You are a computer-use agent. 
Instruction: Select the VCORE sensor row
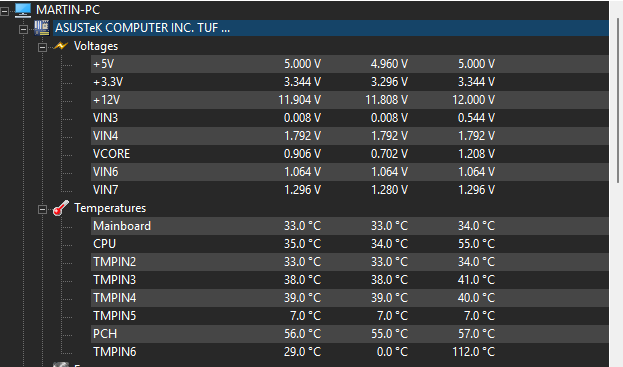click(350, 154)
